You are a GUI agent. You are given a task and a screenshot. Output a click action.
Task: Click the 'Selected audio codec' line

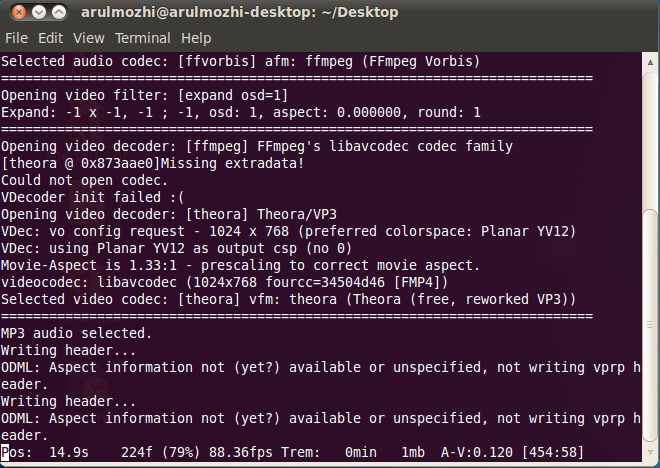click(240, 61)
